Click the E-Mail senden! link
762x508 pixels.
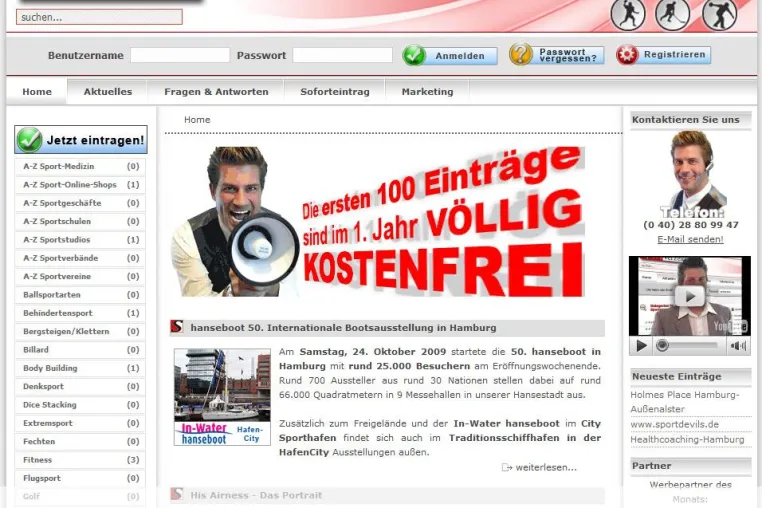pyautogui.click(x=690, y=239)
